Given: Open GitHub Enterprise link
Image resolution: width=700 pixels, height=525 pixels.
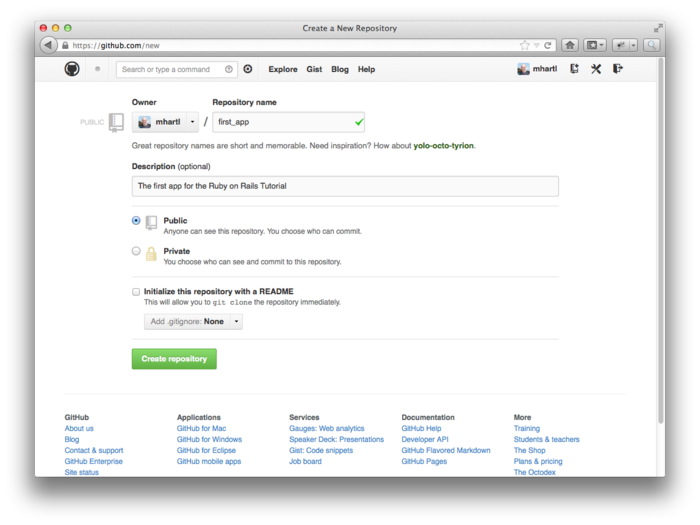Looking at the screenshot, I should tap(93, 461).
